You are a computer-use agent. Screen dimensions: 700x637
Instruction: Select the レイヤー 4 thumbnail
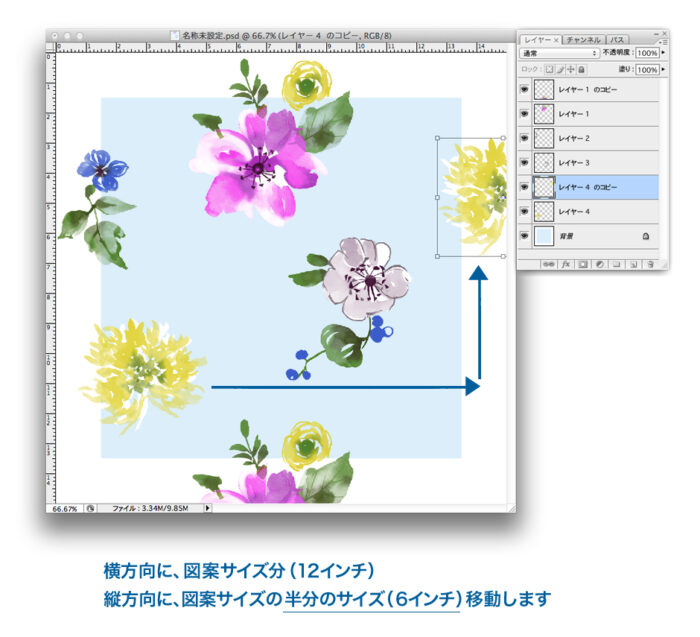point(544,212)
